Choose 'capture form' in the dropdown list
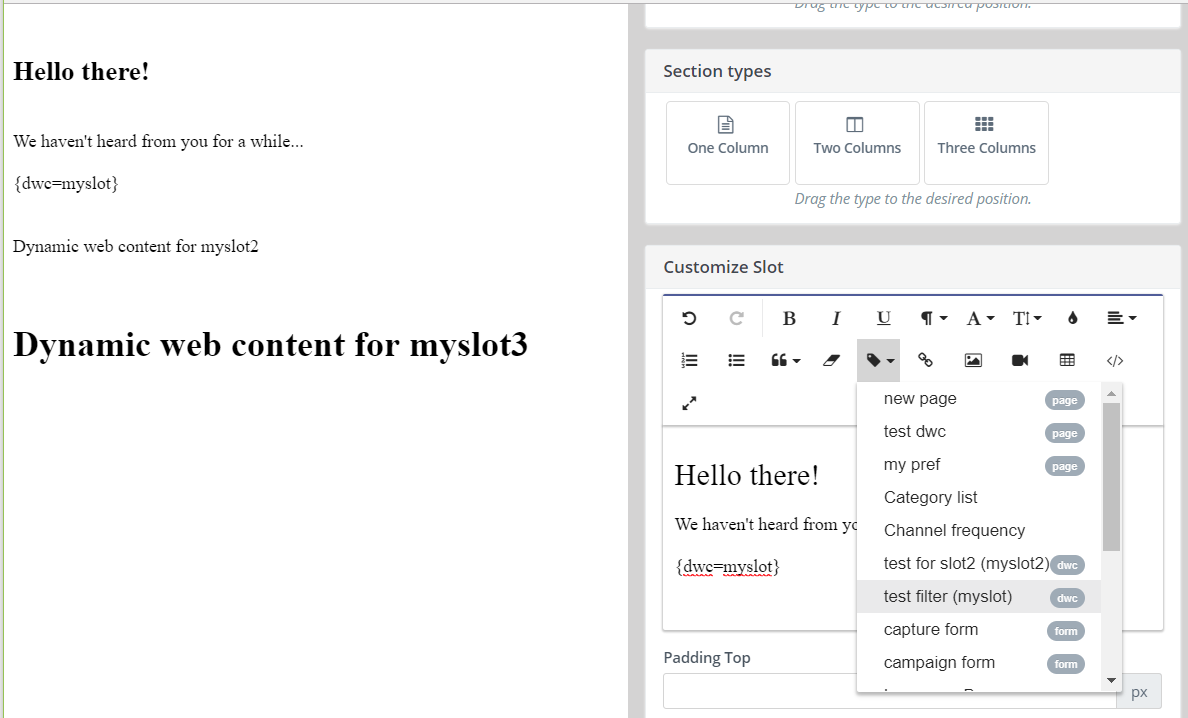Image resolution: width=1188 pixels, height=718 pixels. tap(931, 630)
